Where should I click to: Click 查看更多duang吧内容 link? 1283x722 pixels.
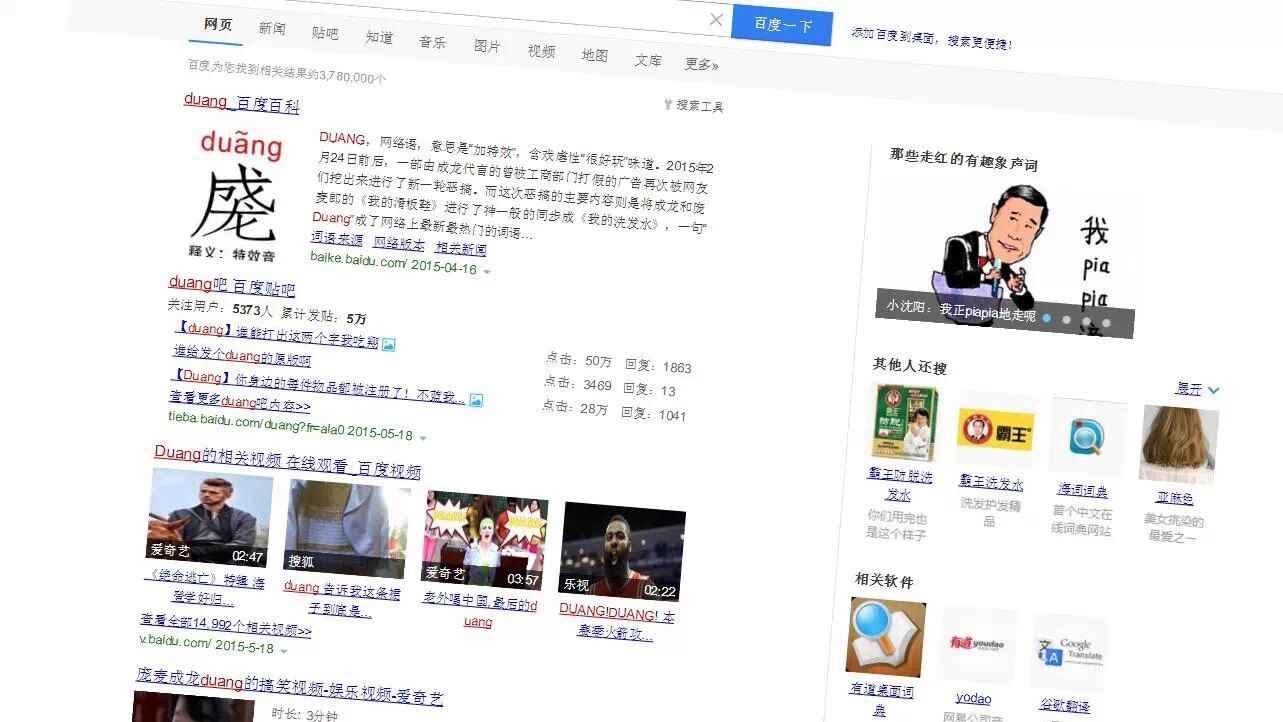(x=240, y=402)
